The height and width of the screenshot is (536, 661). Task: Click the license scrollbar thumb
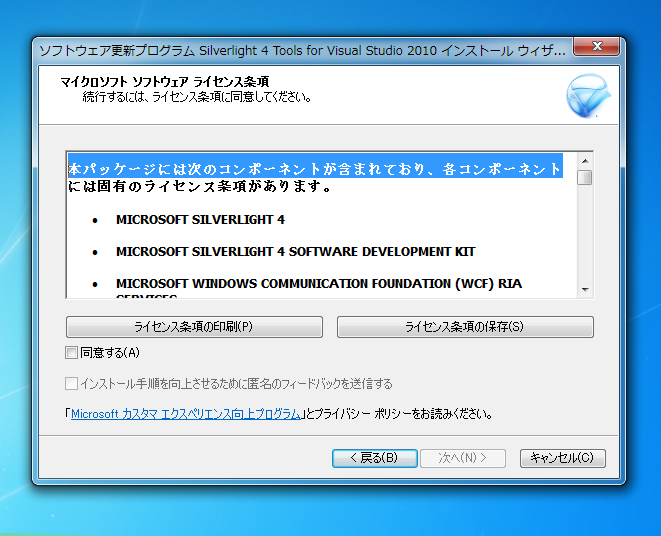pyautogui.click(x=585, y=177)
